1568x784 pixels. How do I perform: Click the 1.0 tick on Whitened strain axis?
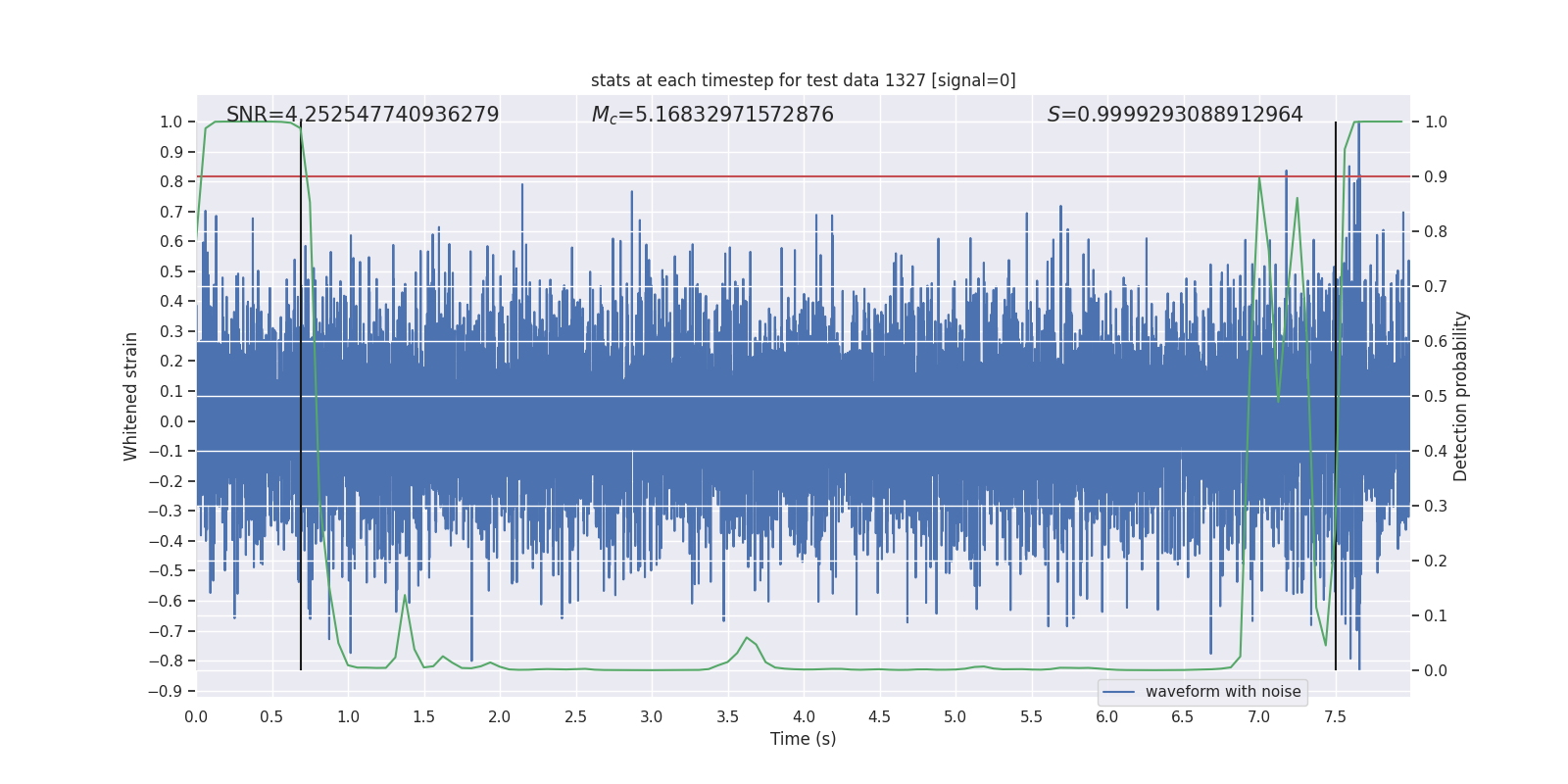pyautogui.click(x=171, y=122)
